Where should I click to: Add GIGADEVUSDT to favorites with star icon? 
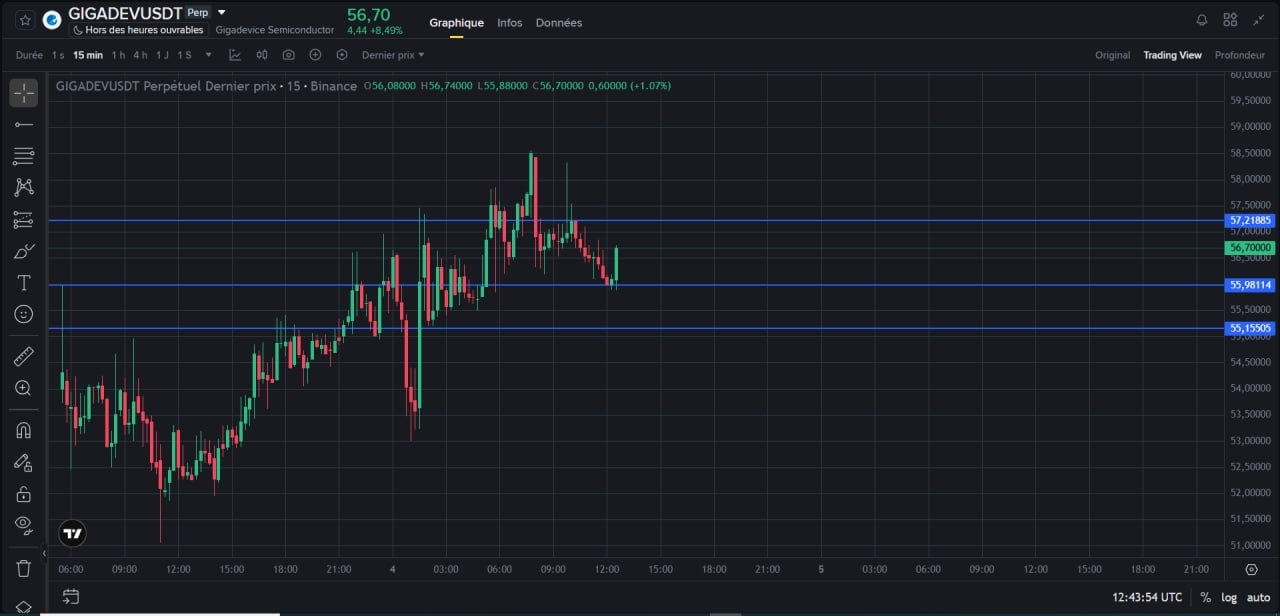coord(25,19)
